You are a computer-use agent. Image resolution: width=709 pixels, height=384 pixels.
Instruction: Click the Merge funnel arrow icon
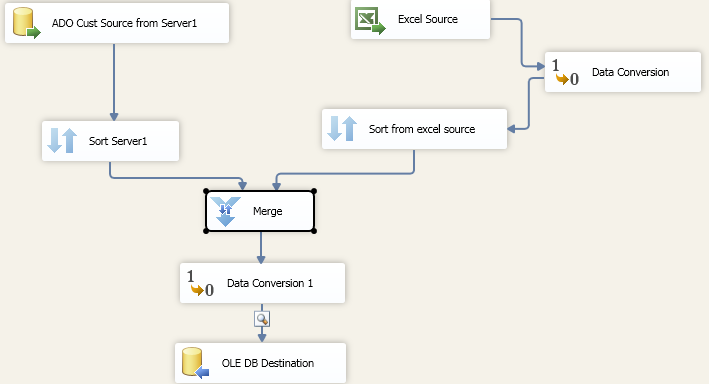[225, 211]
